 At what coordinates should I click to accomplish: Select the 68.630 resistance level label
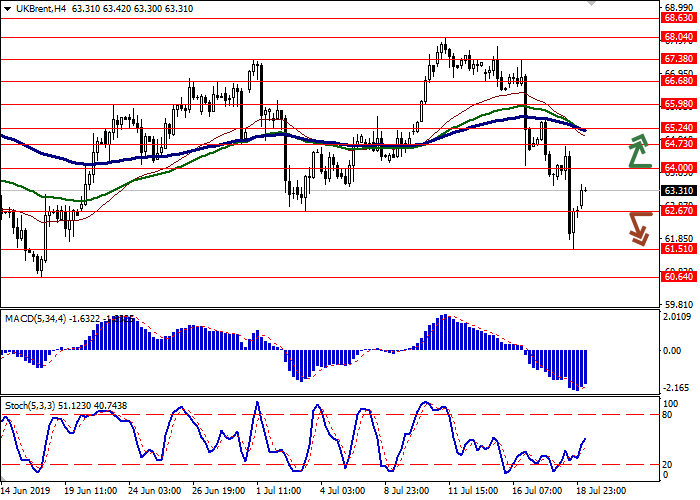(678, 18)
